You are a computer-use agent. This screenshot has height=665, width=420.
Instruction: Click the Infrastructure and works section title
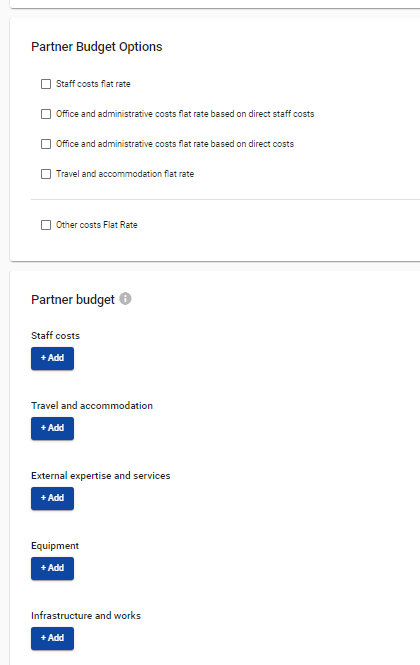[86, 615]
